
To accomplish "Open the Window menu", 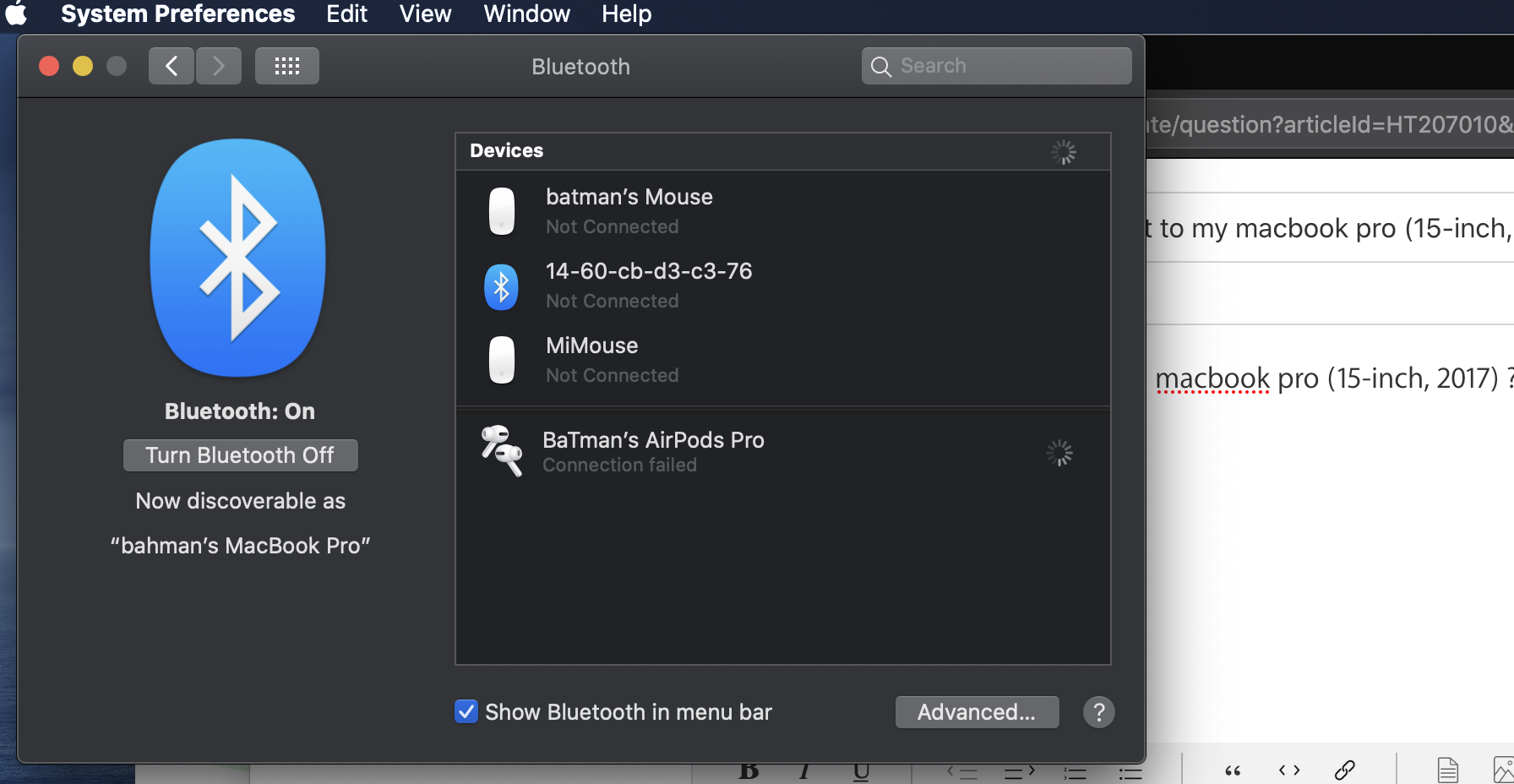I will tap(527, 14).
